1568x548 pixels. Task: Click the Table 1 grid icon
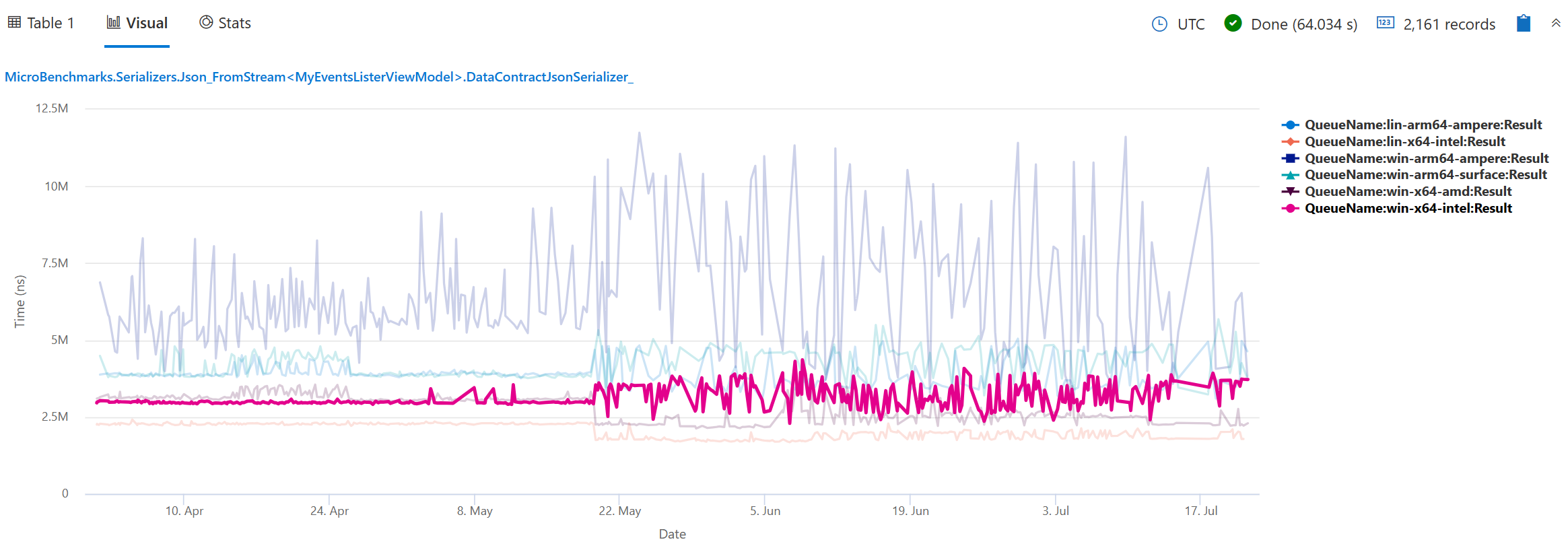[13, 22]
